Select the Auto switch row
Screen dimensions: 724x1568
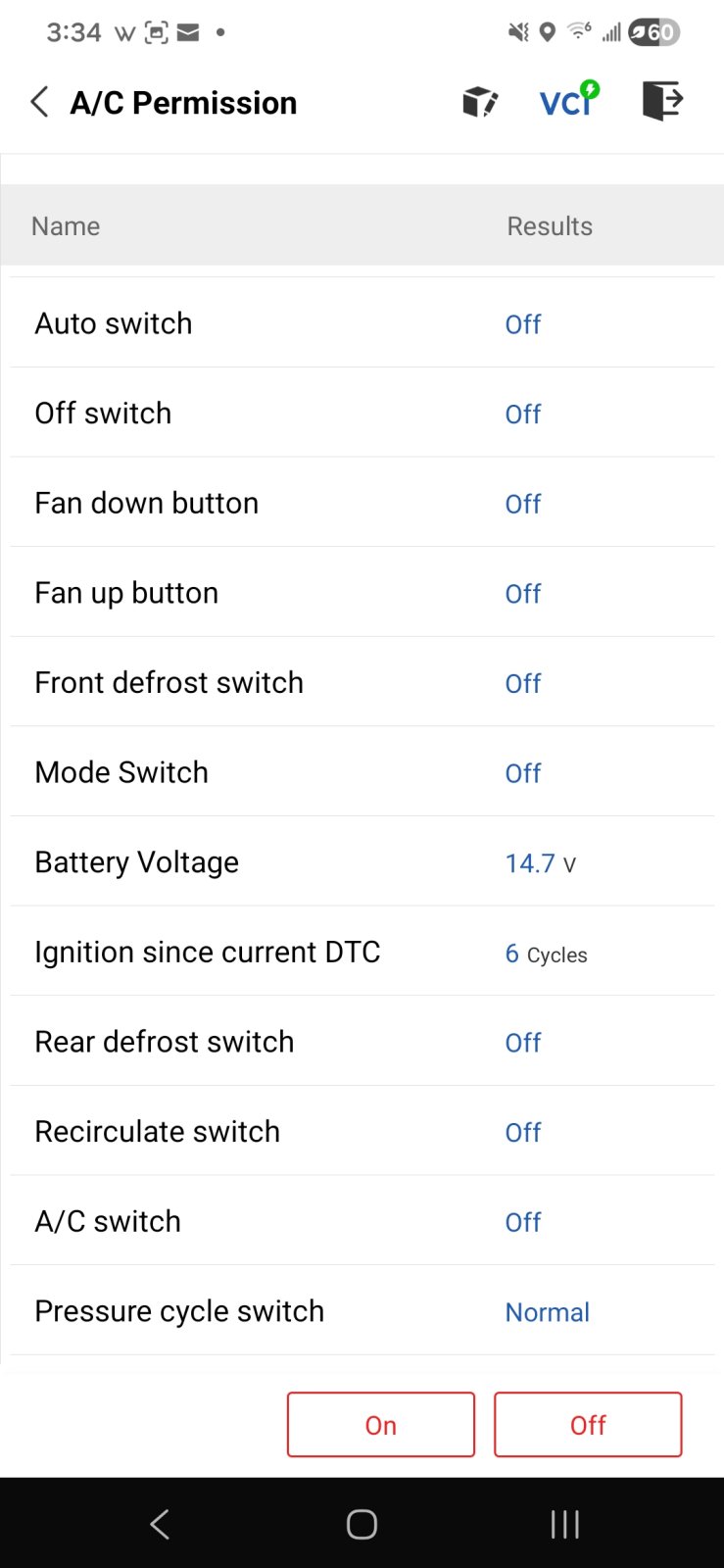(362, 323)
